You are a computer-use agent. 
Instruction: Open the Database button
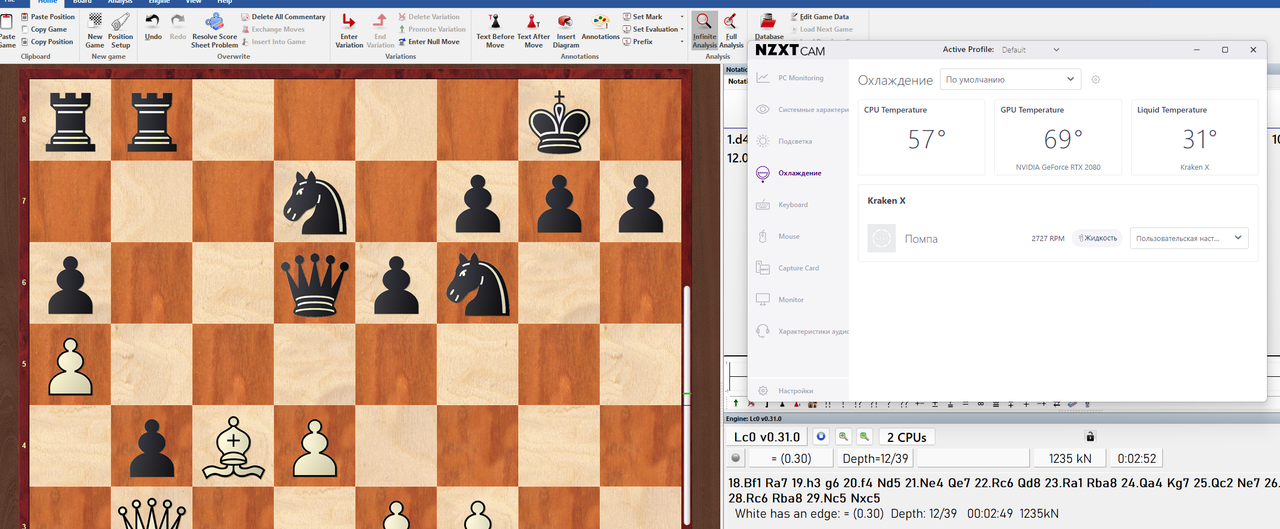tap(769, 27)
